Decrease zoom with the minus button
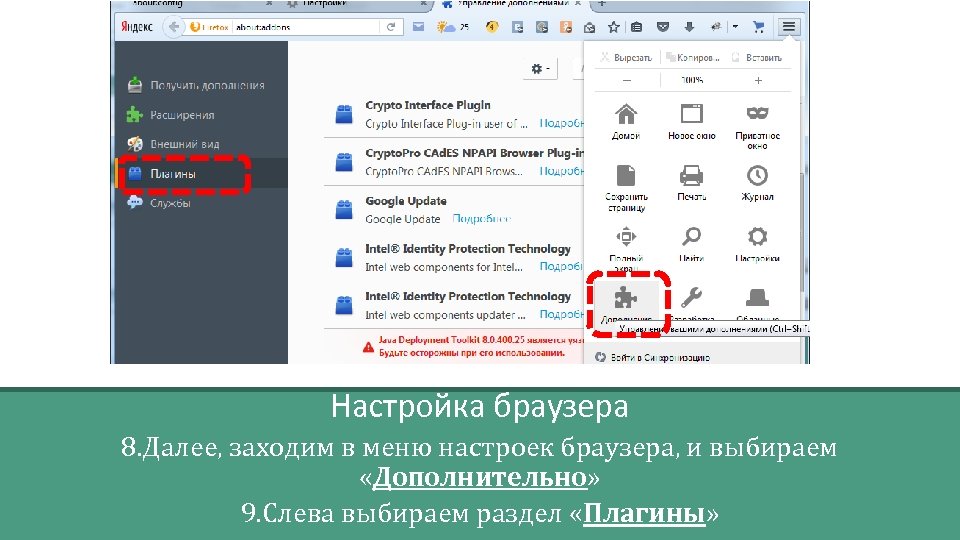960x540 pixels. 626,80
